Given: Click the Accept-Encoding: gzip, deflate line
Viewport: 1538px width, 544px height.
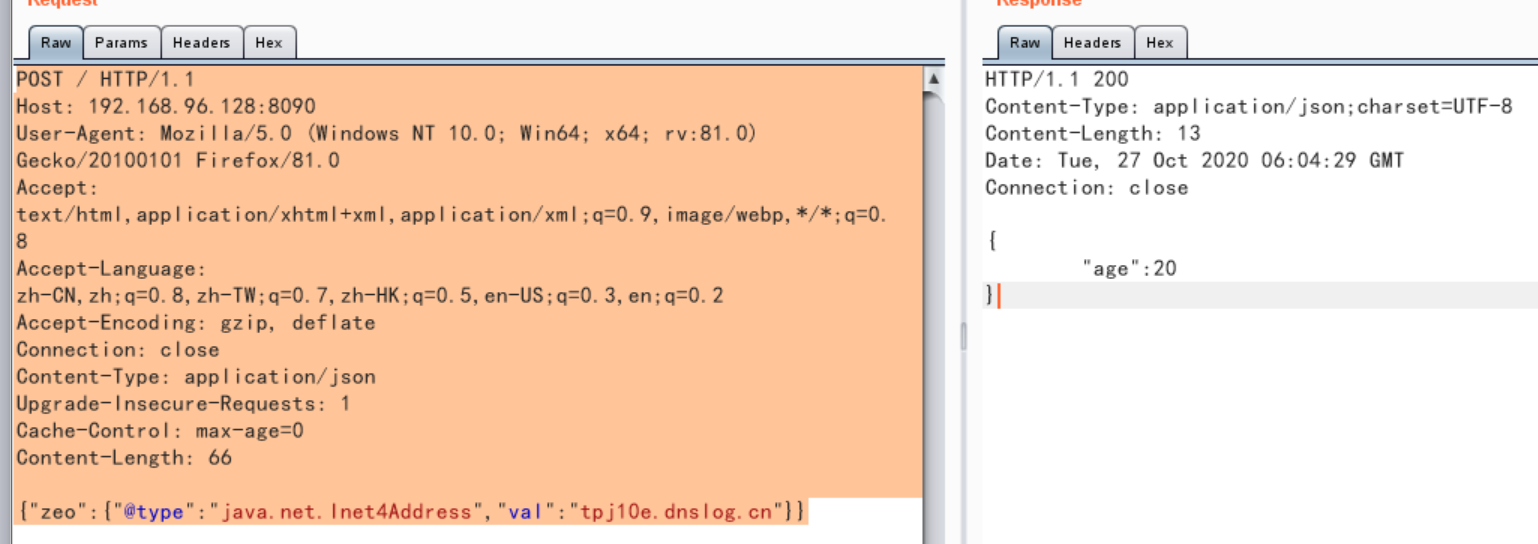Looking at the screenshot, I should (x=196, y=323).
